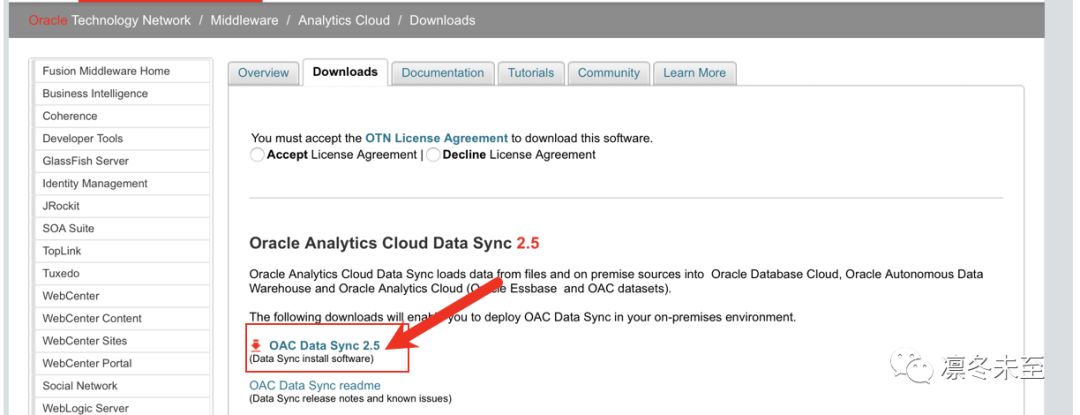Select Business Intelligence in the sidebar

(x=122, y=94)
